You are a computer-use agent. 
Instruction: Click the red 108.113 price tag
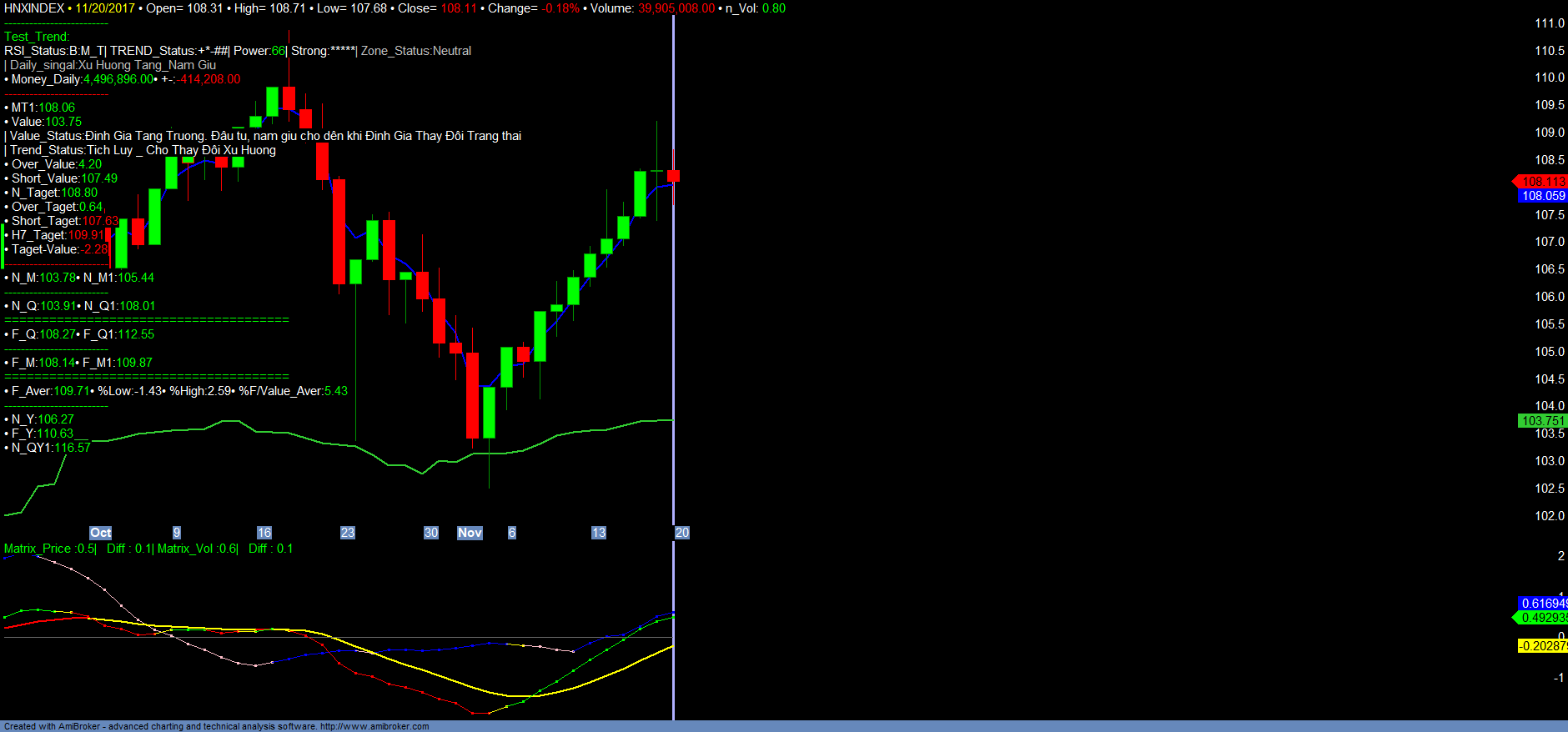coord(1541,181)
